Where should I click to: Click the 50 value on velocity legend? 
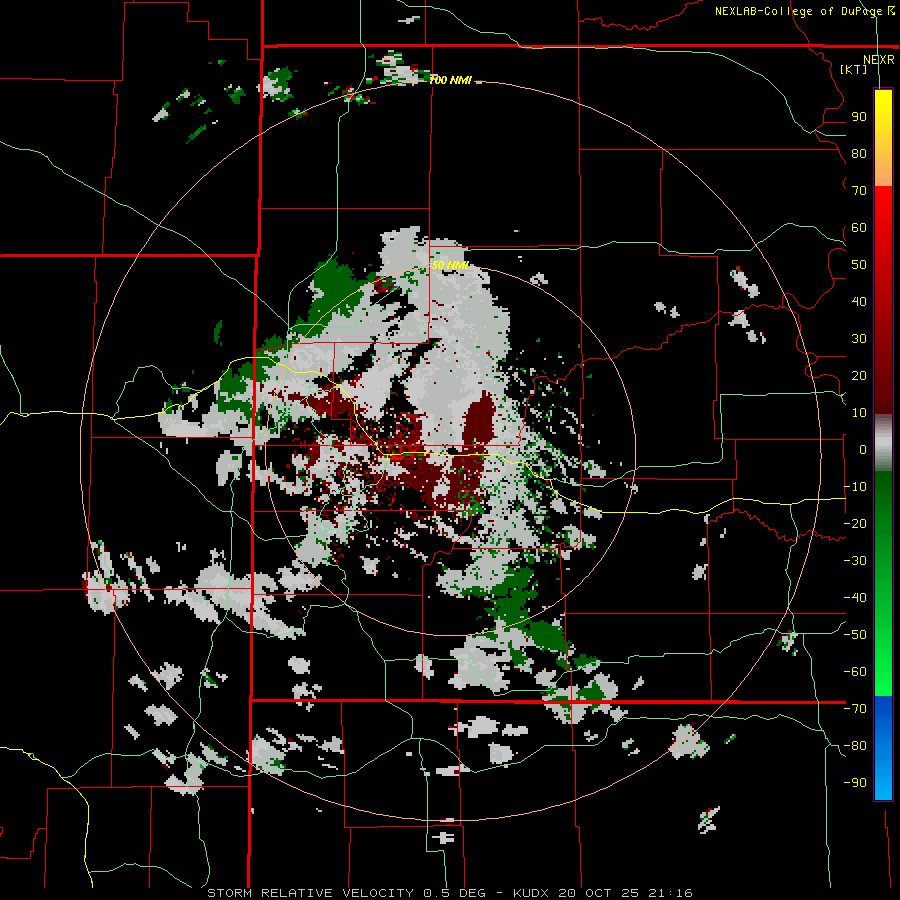[859, 265]
